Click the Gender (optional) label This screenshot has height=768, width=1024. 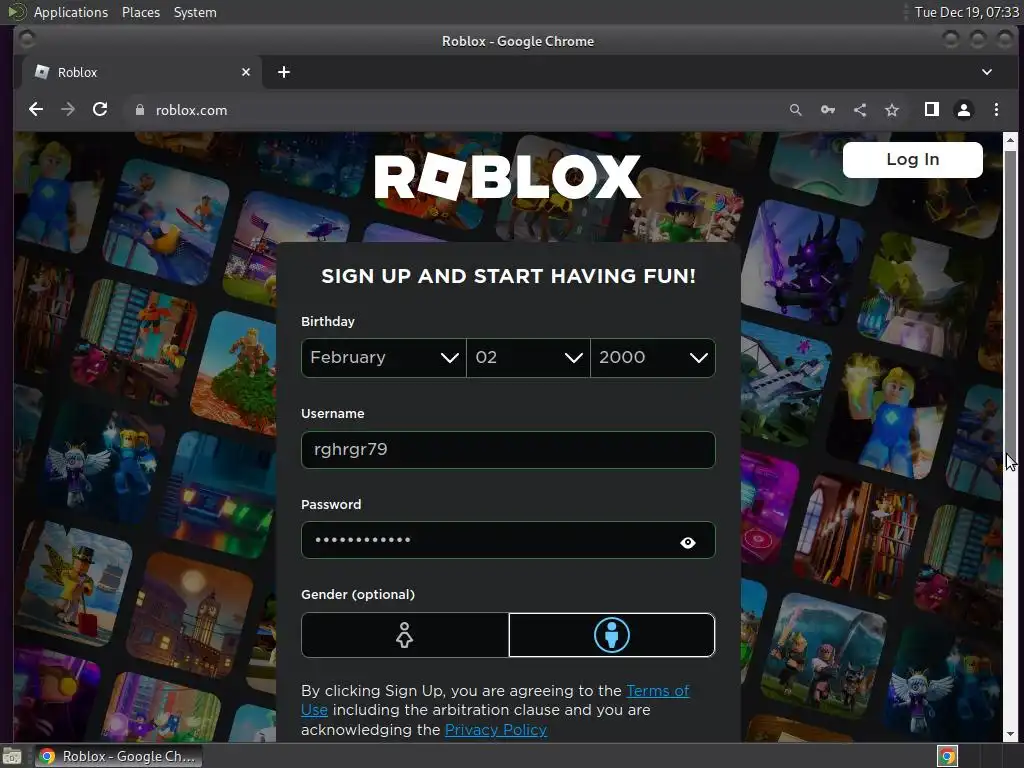(x=358, y=594)
